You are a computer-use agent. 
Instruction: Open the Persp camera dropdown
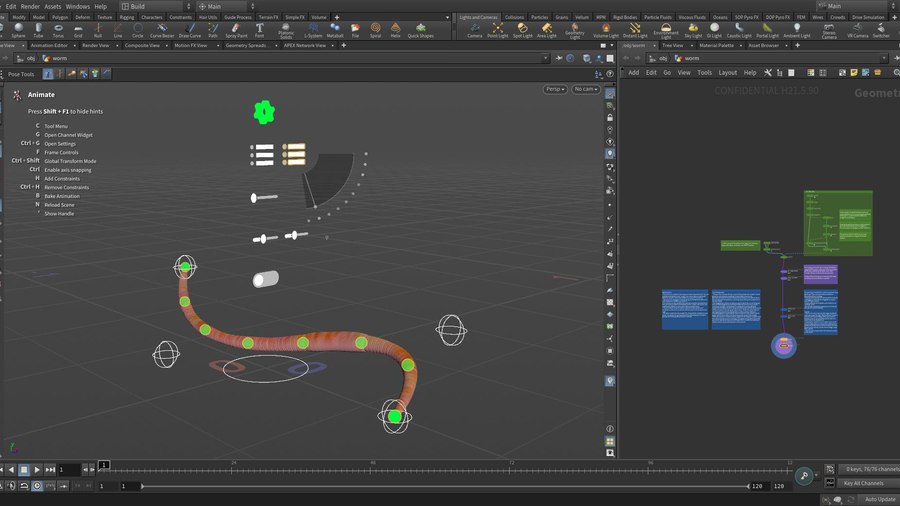point(555,89)
